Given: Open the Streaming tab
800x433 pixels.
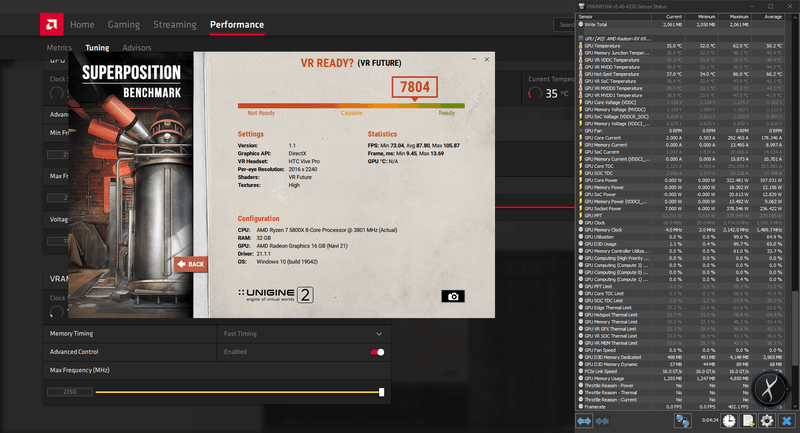Looking at the screenshot, I should pos(174,24).
